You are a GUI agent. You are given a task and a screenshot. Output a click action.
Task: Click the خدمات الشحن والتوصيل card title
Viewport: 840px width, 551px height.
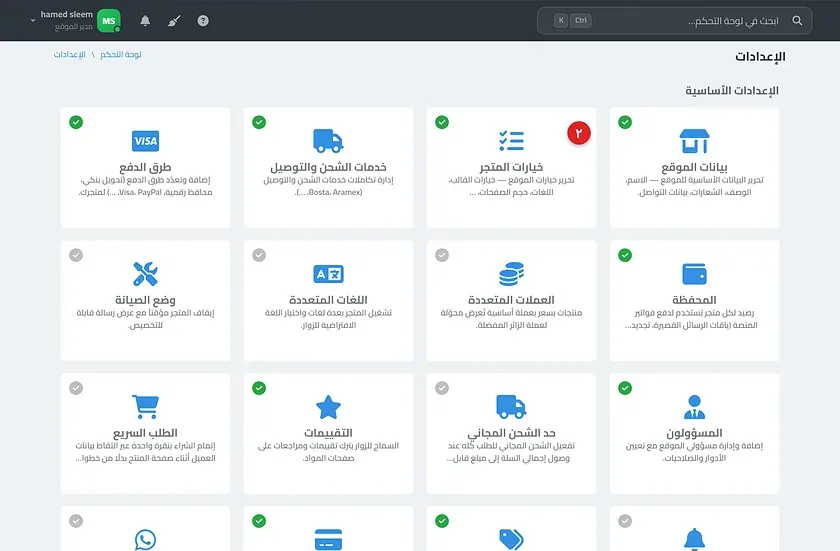click(x=328, y=167)
